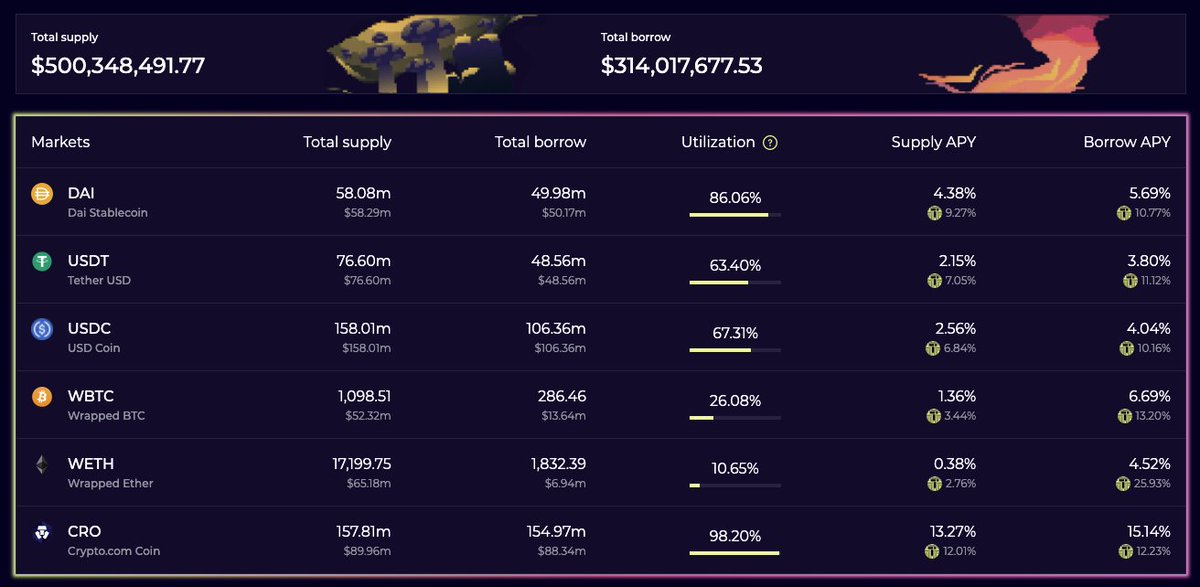The width and height of the screenshot is (1200, 587).
Task: Click DAI utilization 86.06% value
Action: click(735, 198)
